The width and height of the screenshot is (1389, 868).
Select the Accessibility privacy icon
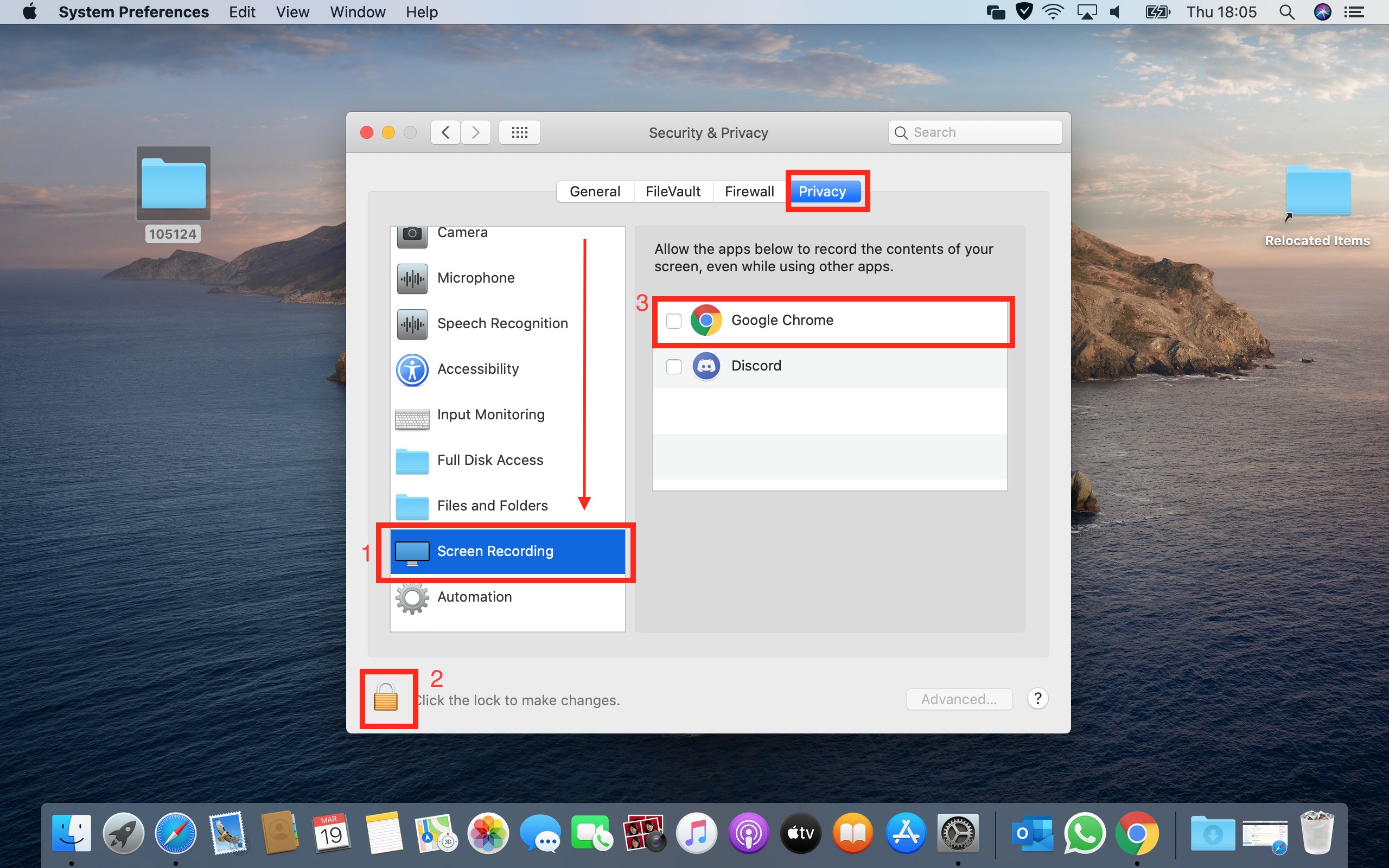412,368
